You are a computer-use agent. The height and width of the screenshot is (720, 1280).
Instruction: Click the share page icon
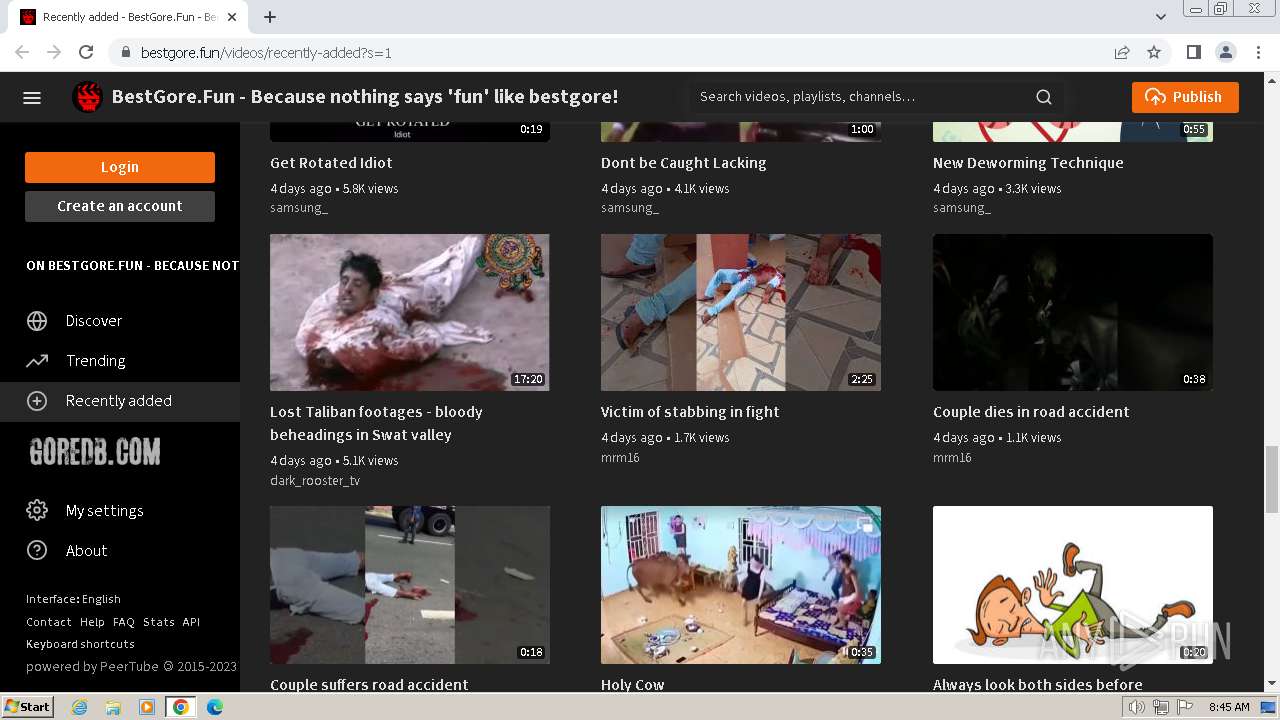pyautogui.click(x=1122, y=53)
